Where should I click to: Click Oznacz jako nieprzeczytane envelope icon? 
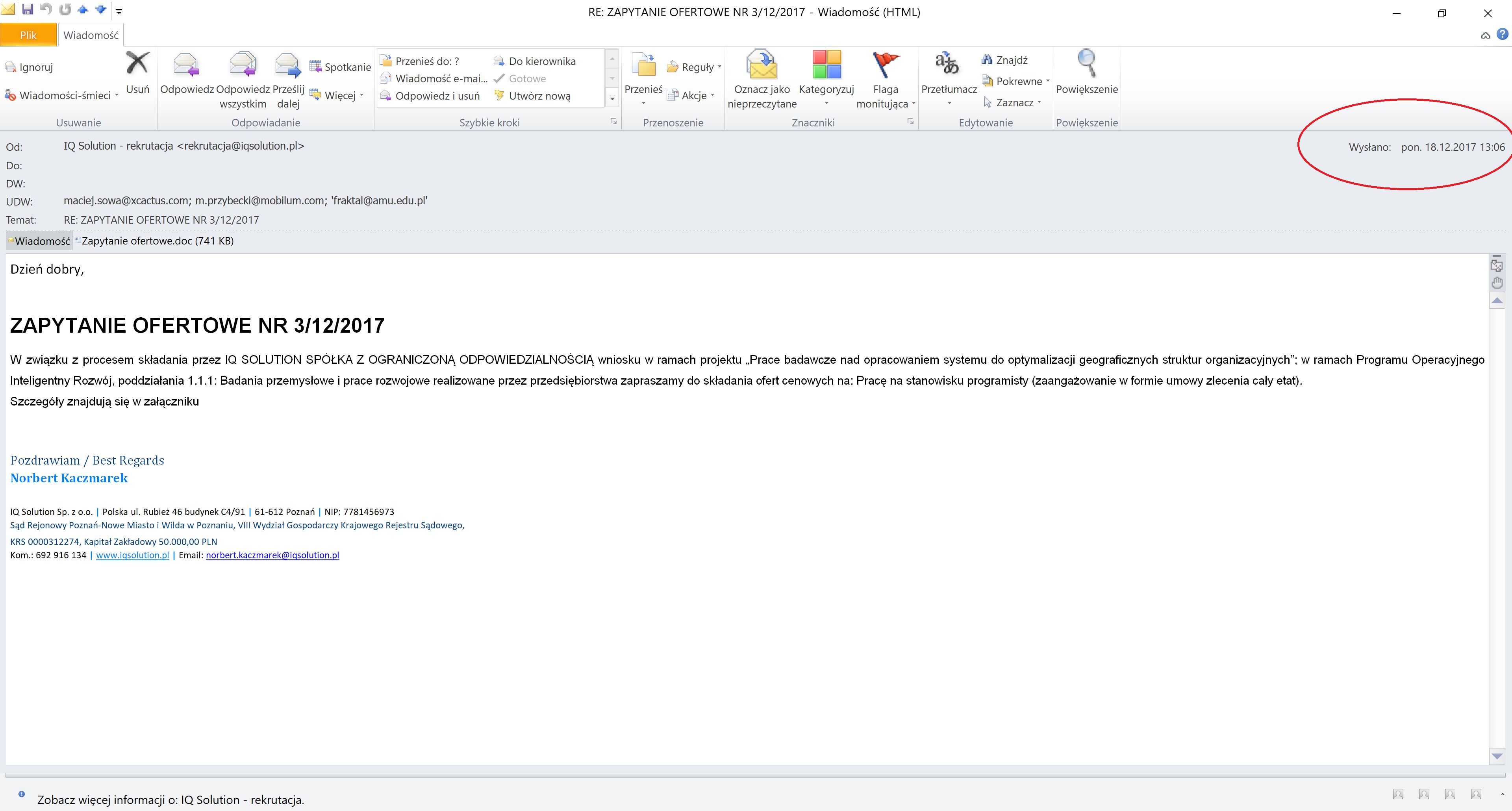761,66
